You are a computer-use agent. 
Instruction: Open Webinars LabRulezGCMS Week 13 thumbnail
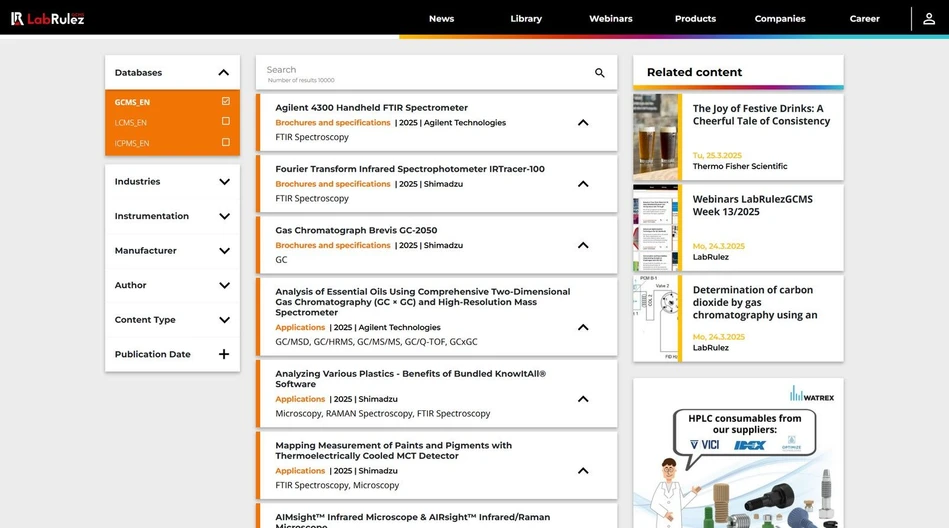655,228
